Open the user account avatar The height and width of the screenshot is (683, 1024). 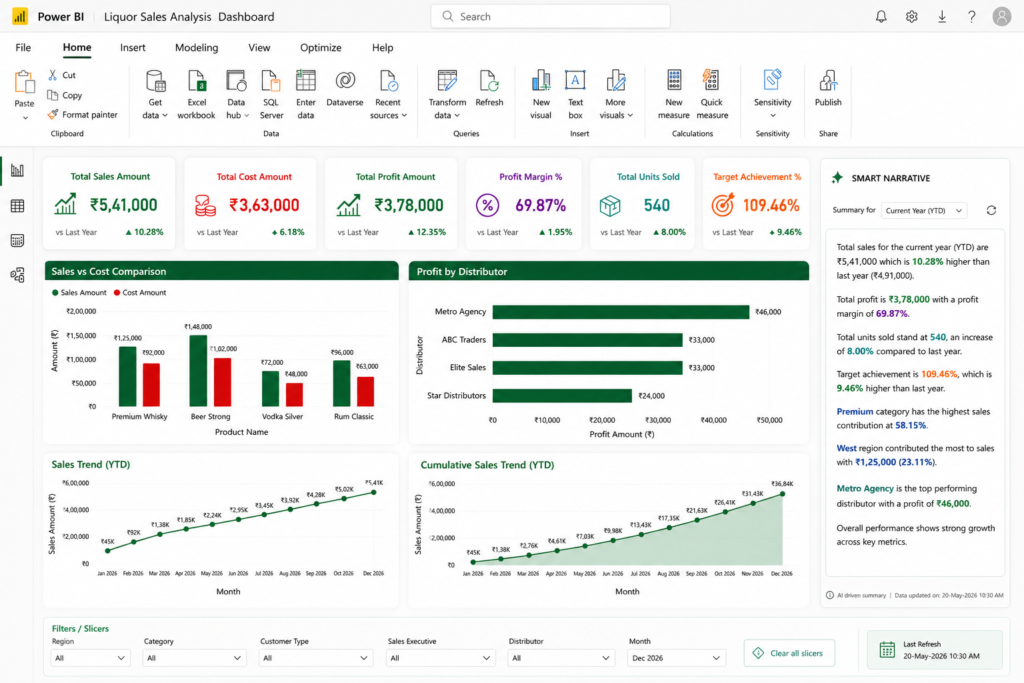click(1002, 16)
